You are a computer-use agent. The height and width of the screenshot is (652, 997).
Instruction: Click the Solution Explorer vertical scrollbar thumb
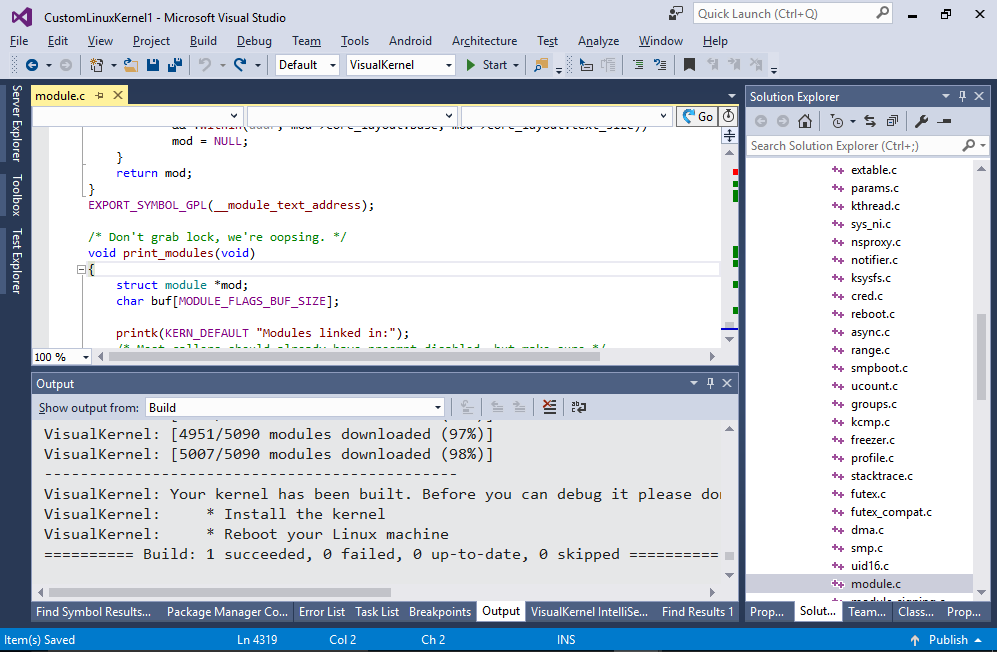click(981, 357)
